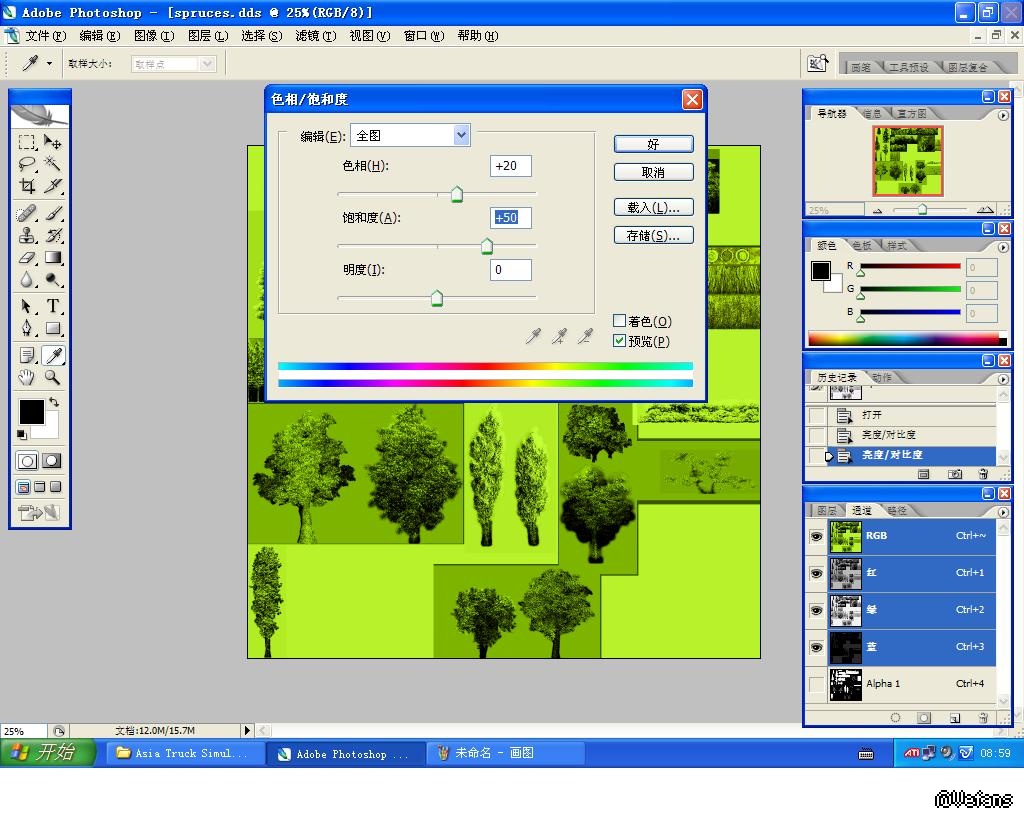Viewport: 1024px width, 820px height.
Task: Open the Channels panel flyout menu arrow
Action: point(1003,510)
